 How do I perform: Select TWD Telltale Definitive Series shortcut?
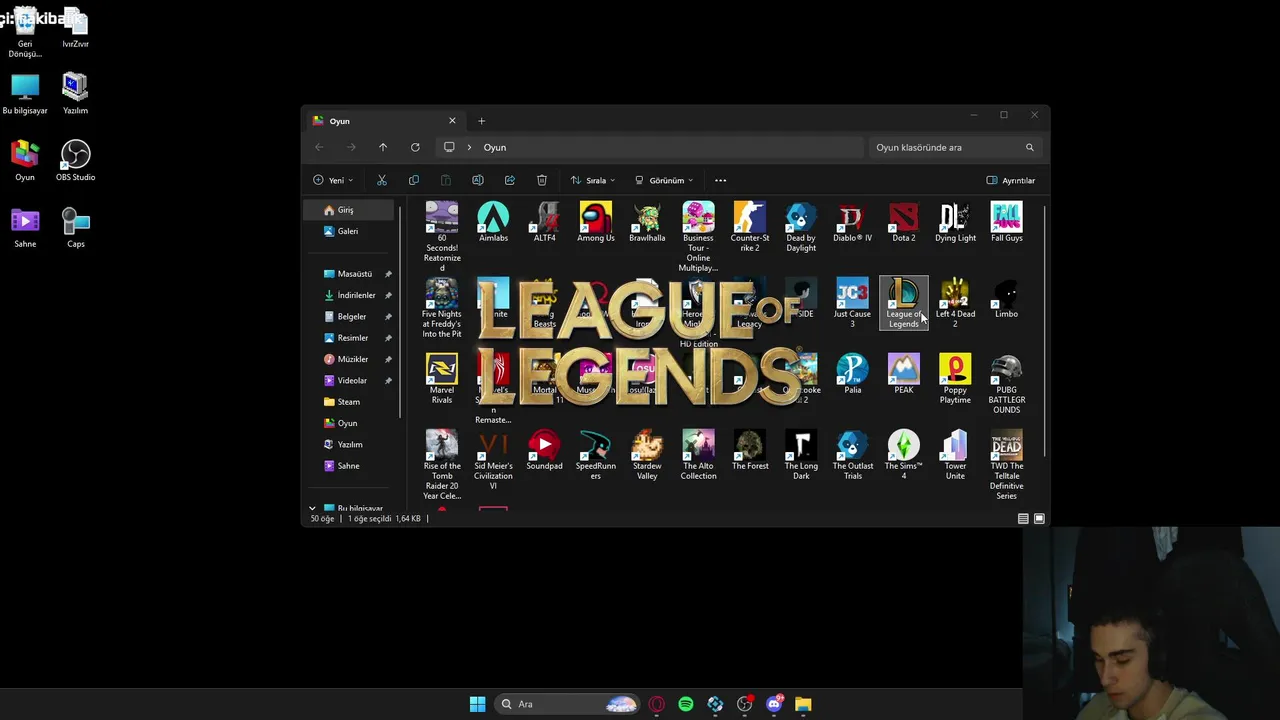click(1006, 466)
